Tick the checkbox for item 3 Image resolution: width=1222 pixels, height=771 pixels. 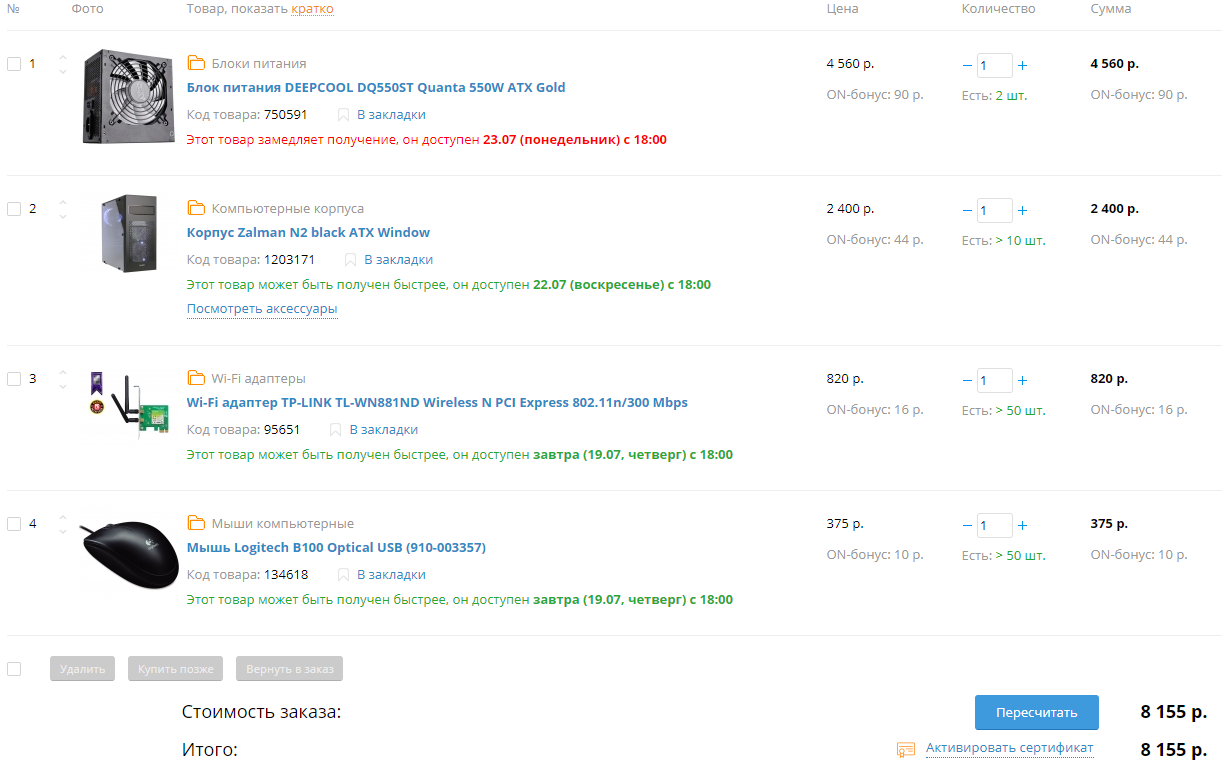(14, 379)
